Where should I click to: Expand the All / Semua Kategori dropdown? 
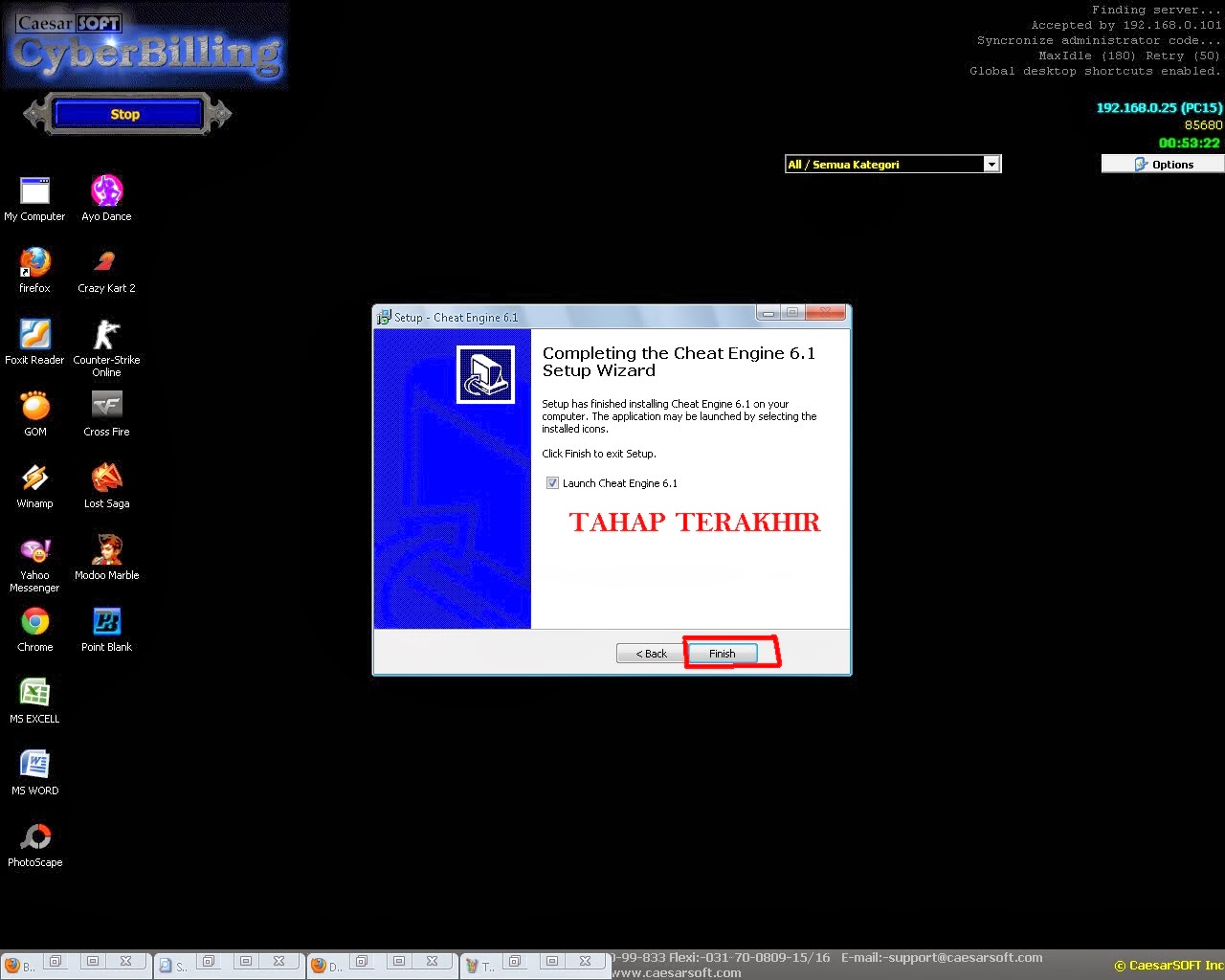pyautogui.click(x=991, y=164)
